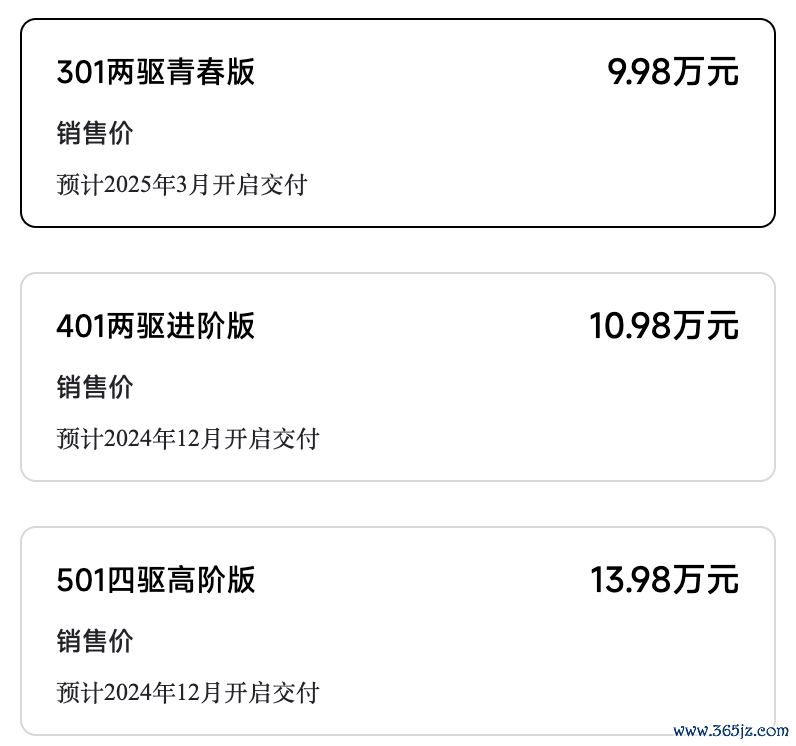Click the 2024年12月 date in the 401 card
The height and width of the screenshot is (746, 796).
(163, 438)
